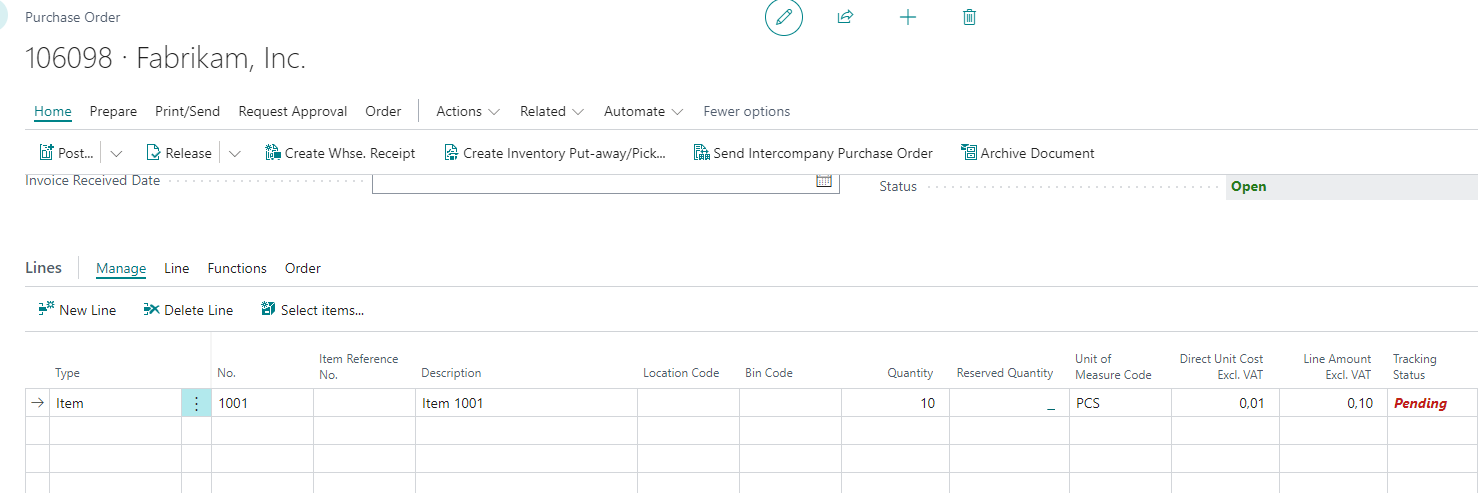Open the Related dropdown menu

(552, 111)
